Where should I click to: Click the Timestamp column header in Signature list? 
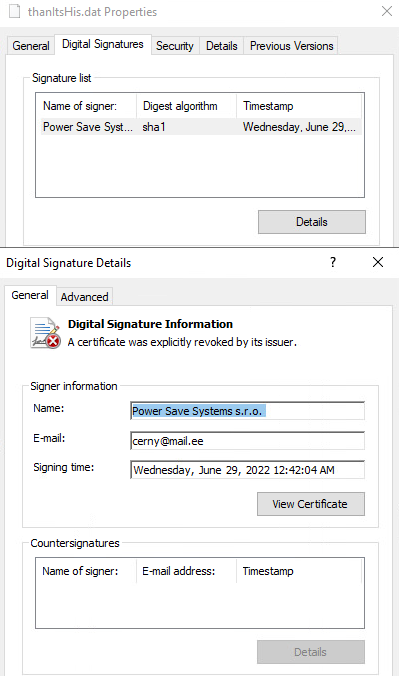298,106
